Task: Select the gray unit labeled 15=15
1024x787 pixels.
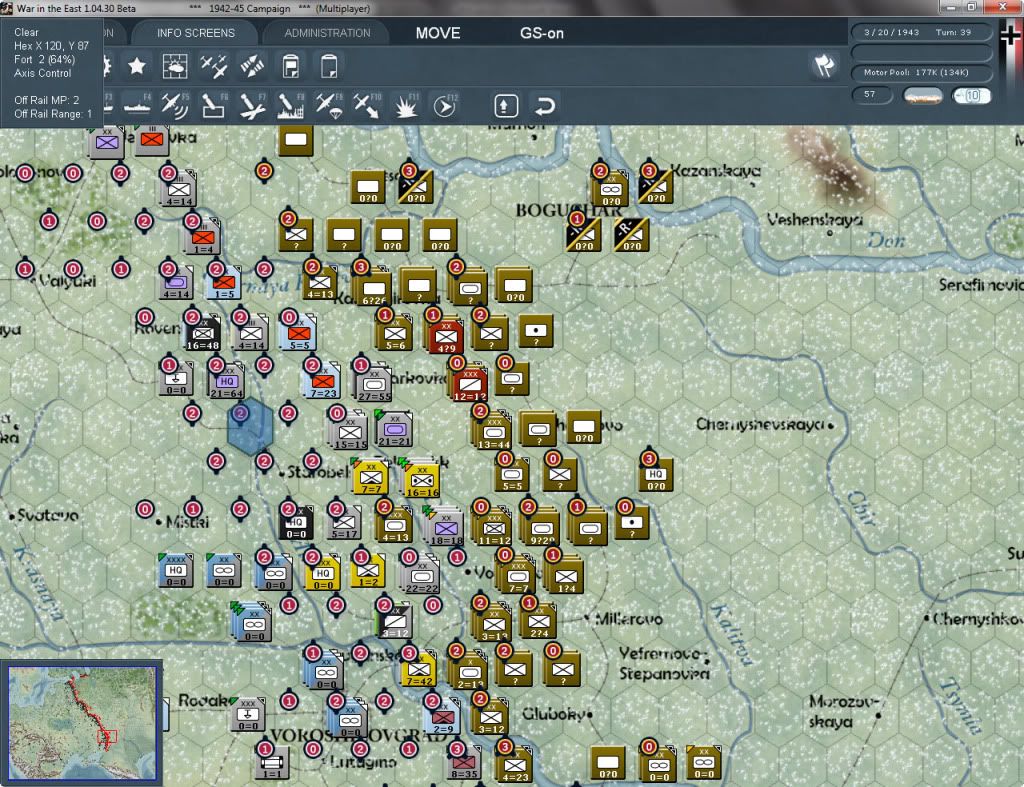Action: [349, 430]
